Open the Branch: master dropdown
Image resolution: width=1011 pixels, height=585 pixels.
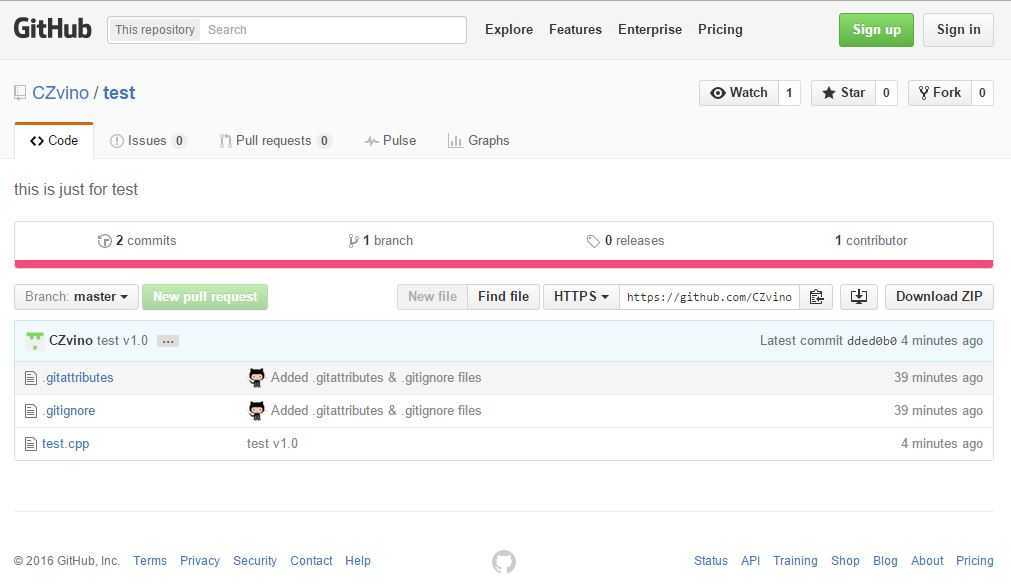76,297
